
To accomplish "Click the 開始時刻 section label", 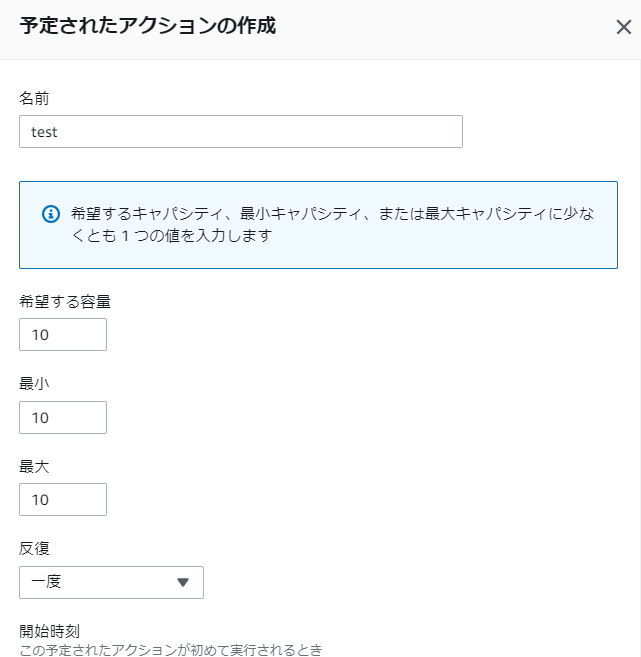I will [49, 631].
